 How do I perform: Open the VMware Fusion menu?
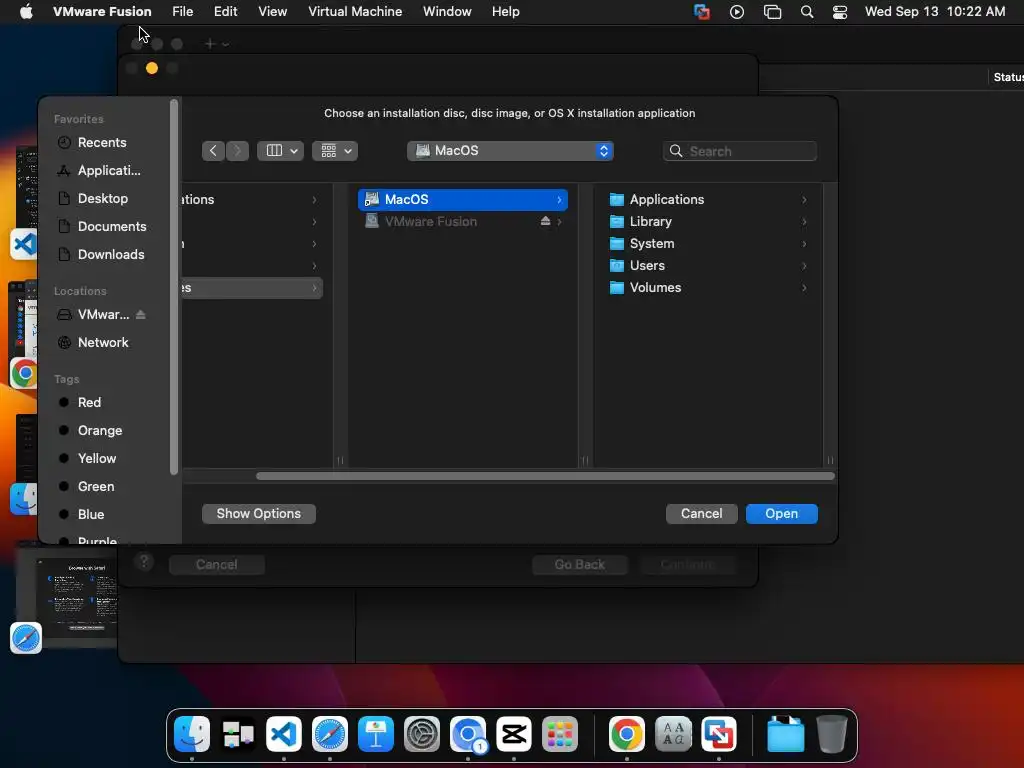pos(102,12)
